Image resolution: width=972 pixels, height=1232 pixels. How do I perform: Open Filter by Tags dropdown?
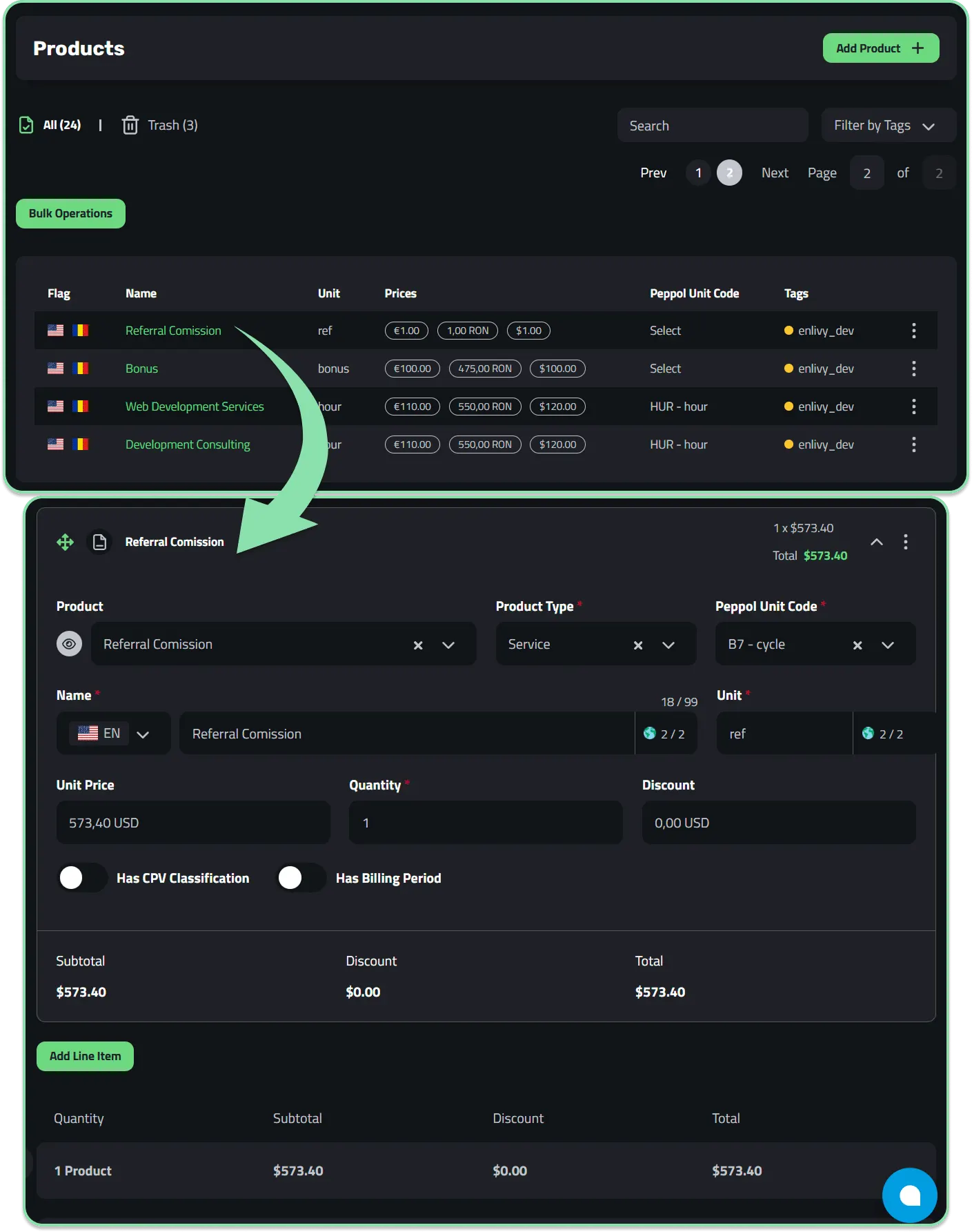(889, 125)
